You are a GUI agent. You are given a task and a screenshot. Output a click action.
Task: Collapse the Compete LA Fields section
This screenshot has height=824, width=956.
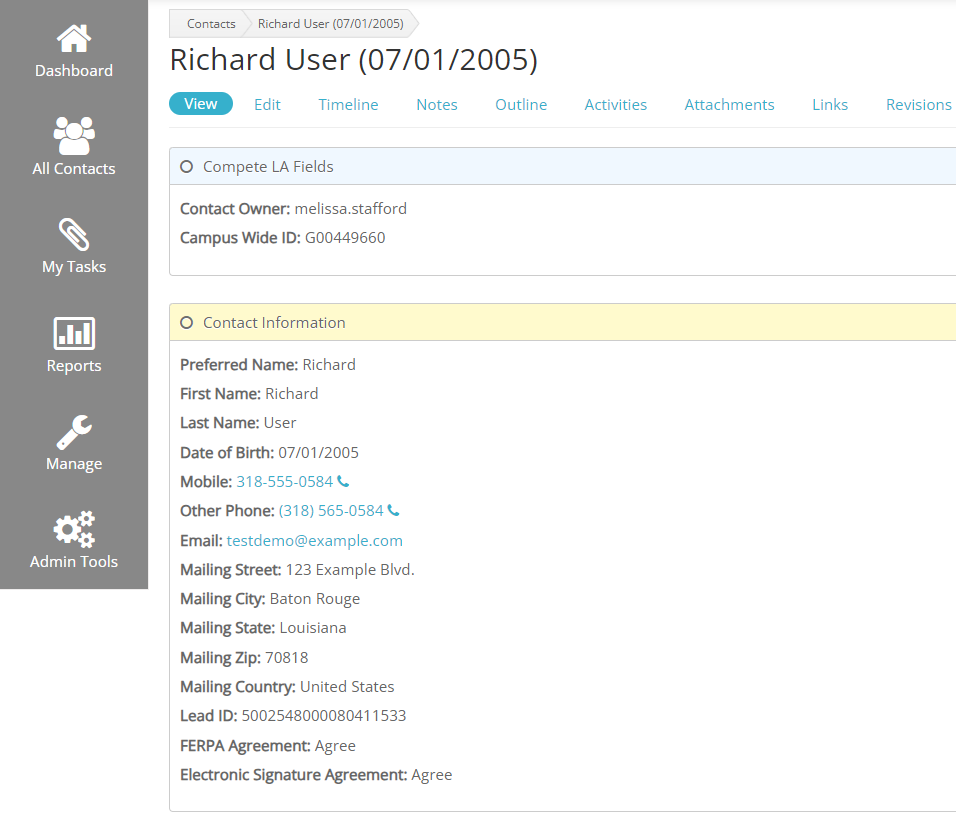[186, 167]
